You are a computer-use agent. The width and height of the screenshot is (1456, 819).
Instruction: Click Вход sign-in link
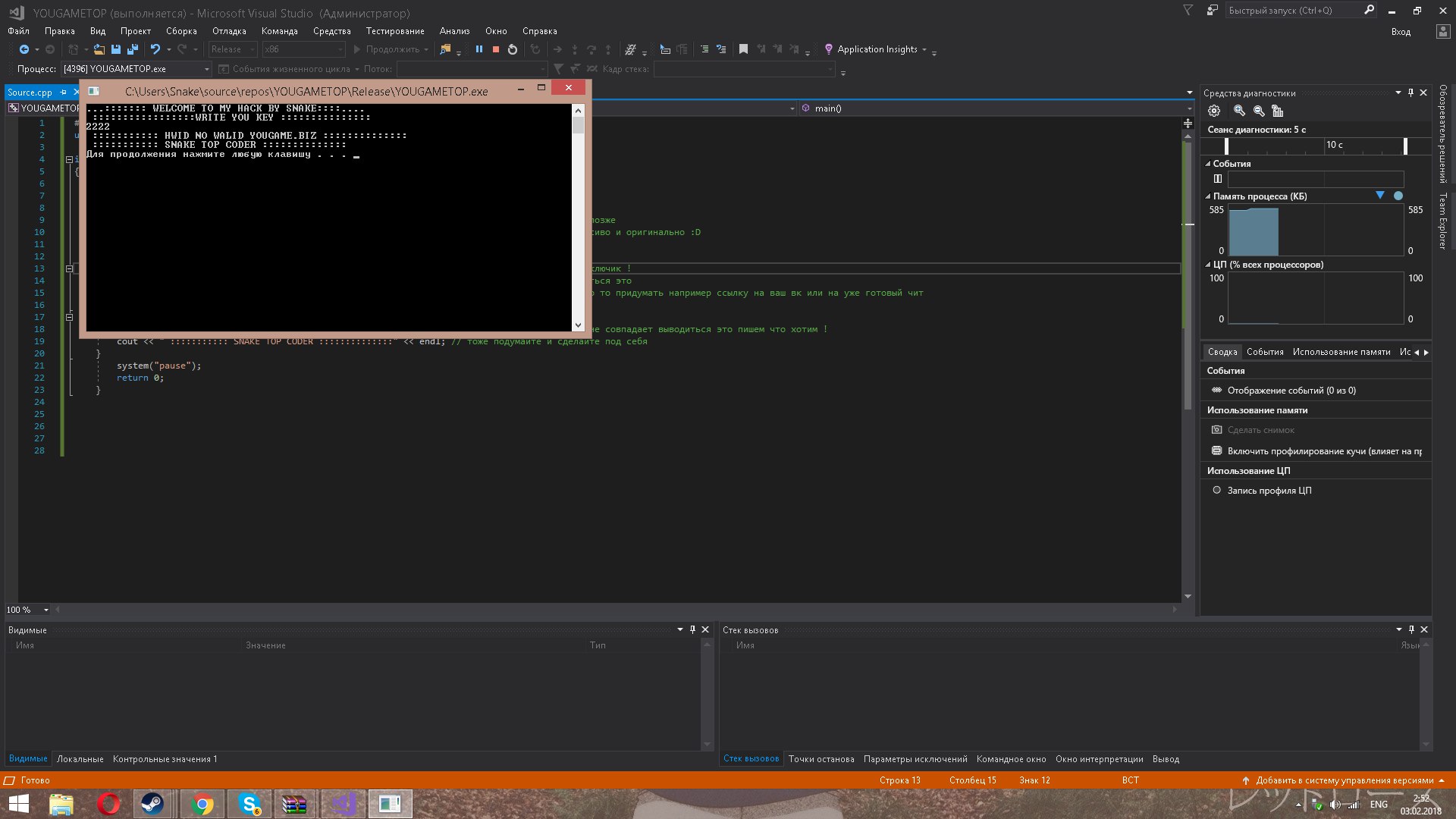coord(1401,32)
